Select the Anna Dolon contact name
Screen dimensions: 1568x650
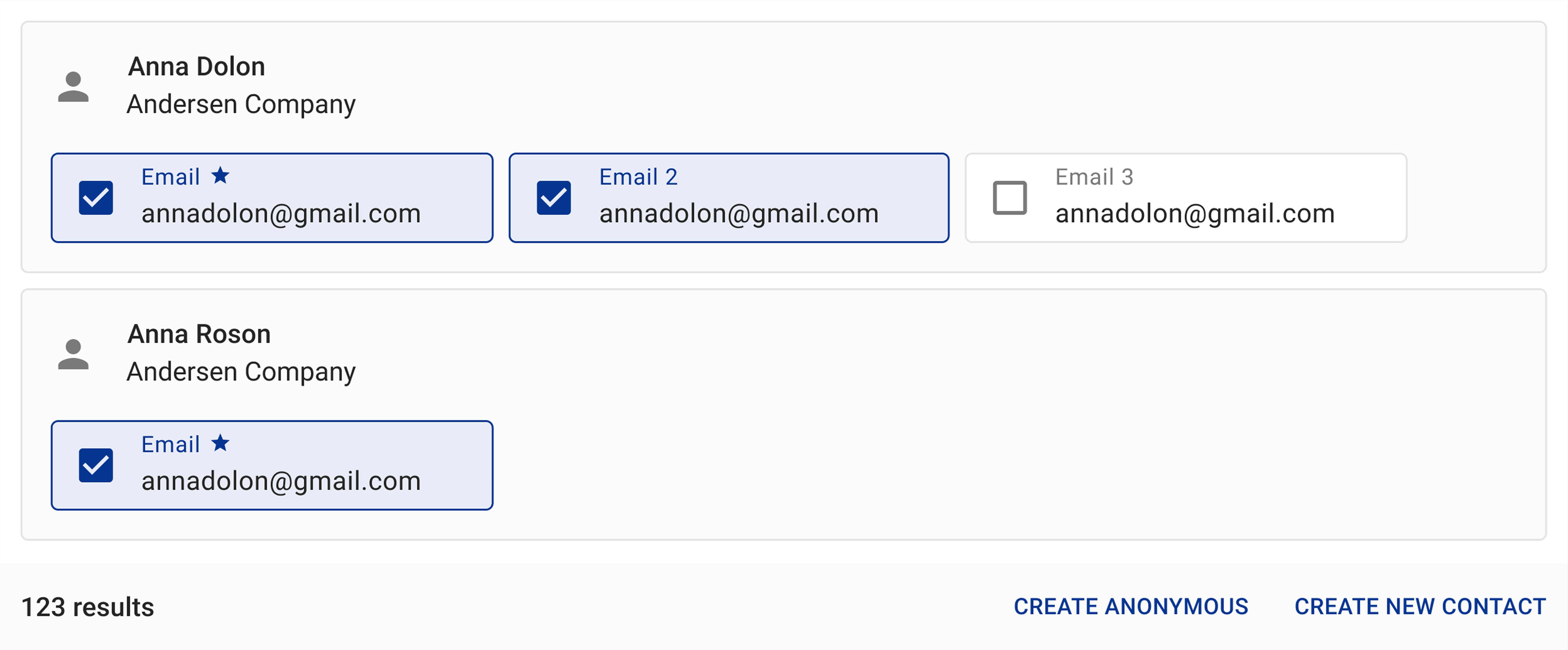[197, 66]
